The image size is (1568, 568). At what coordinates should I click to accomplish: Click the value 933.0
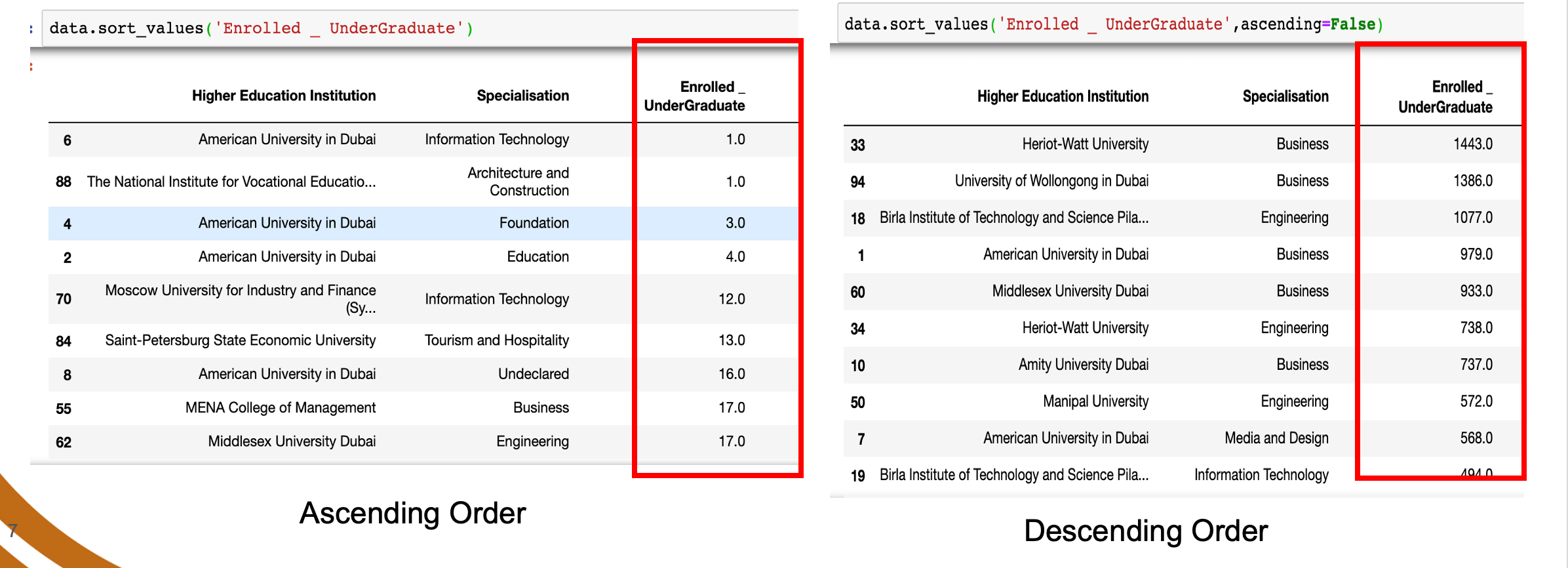(x=1476, y=291)
